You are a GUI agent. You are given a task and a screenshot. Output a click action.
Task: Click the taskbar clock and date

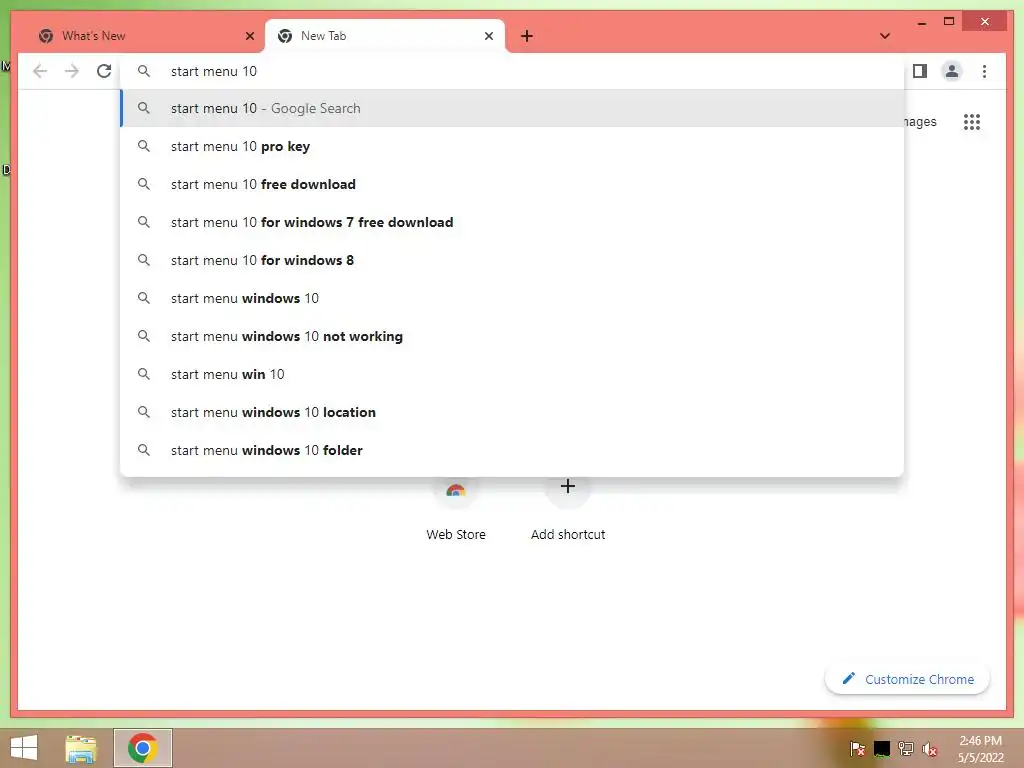tap(980, 748)
